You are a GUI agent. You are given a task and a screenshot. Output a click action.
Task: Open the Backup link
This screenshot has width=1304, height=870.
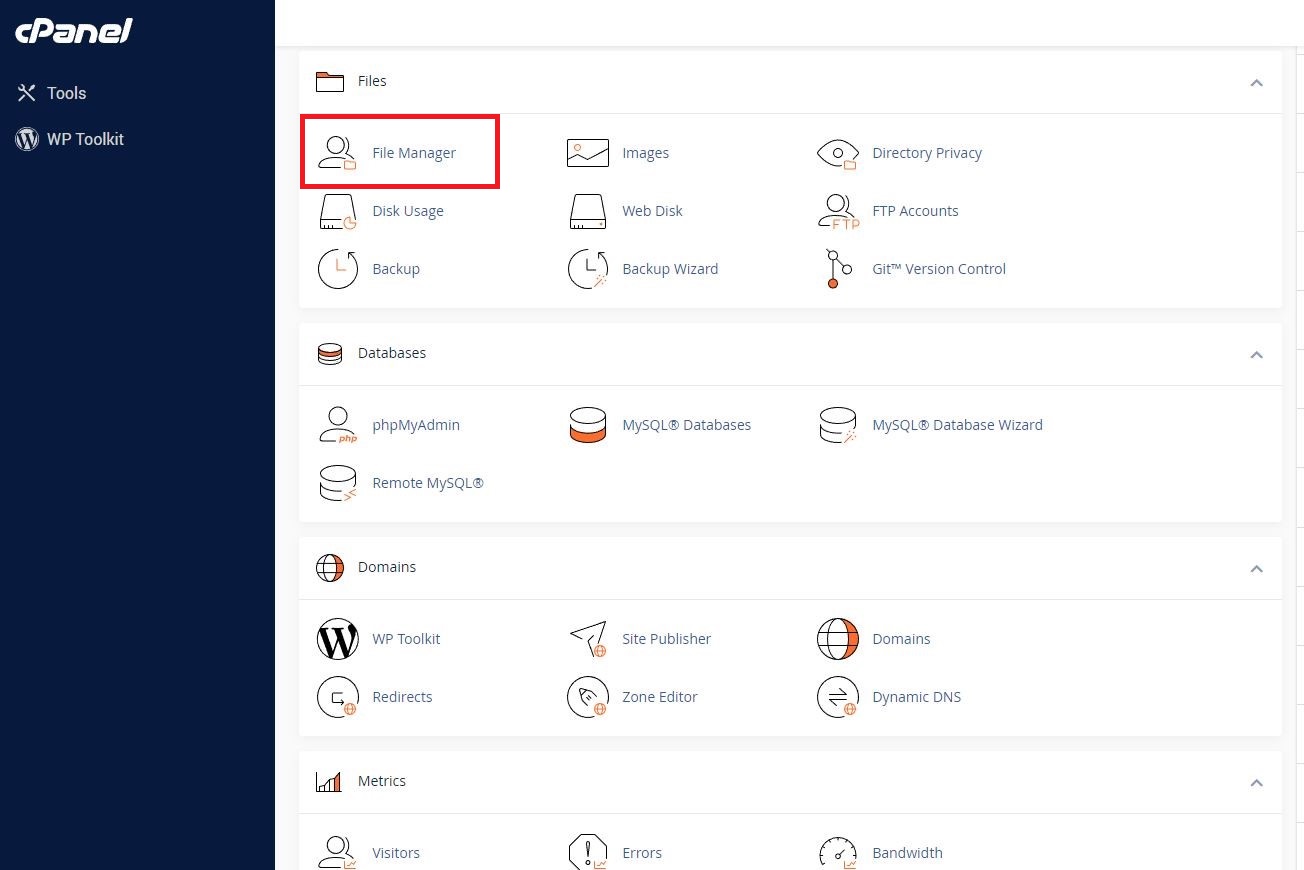(396, 269)
